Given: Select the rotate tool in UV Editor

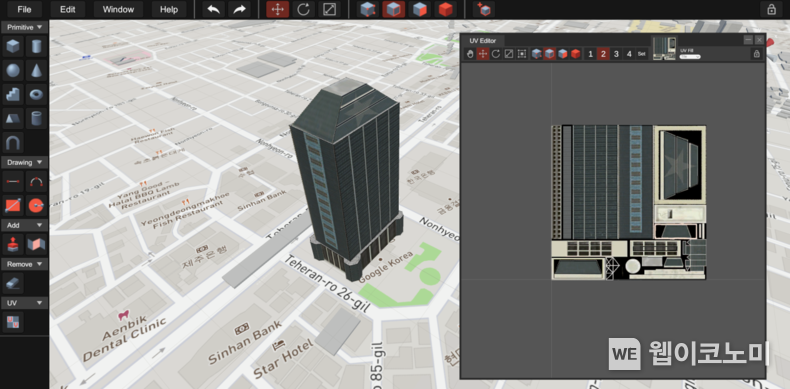Looking at the screenshot, I should 496,54.
